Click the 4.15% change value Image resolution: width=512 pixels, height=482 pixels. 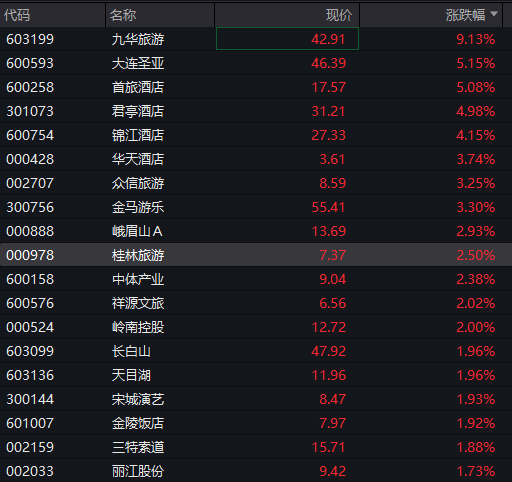476,135
